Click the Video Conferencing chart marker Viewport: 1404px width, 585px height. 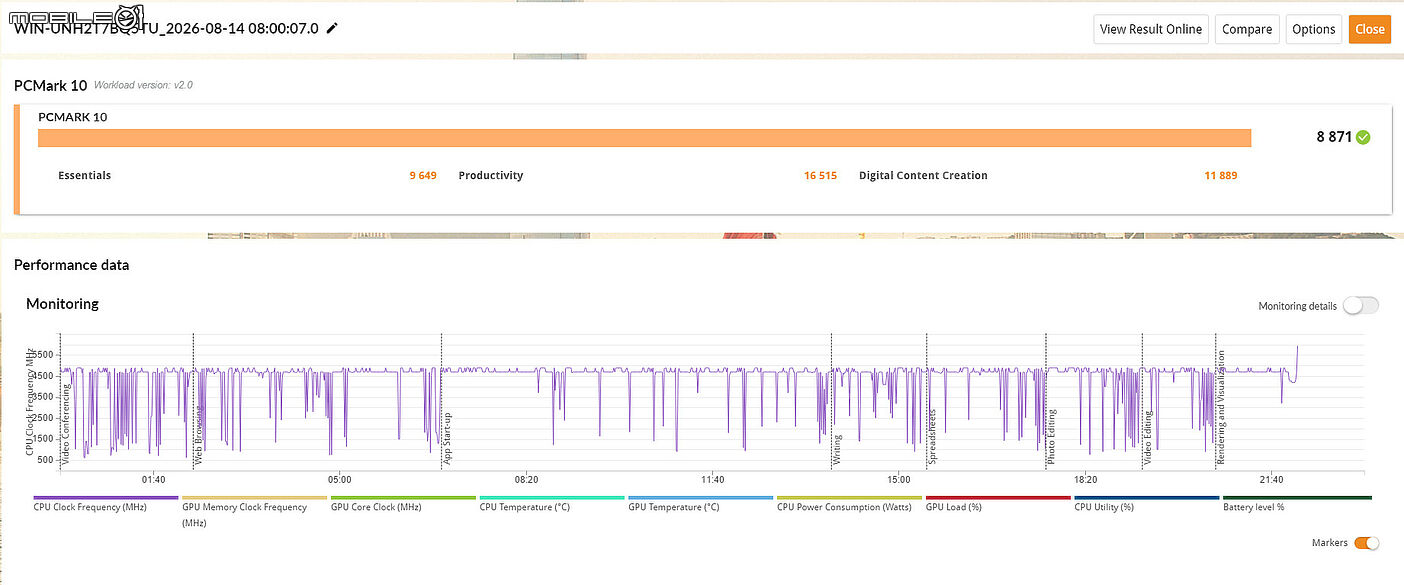click(67, 425)
